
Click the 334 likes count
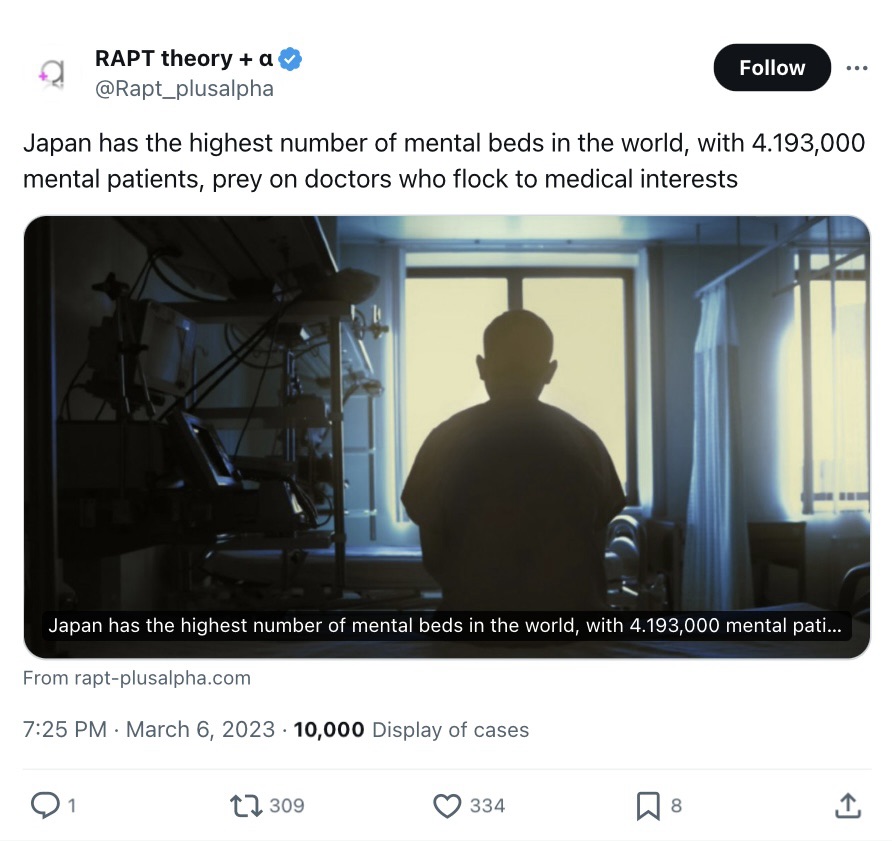click(488, 806)
